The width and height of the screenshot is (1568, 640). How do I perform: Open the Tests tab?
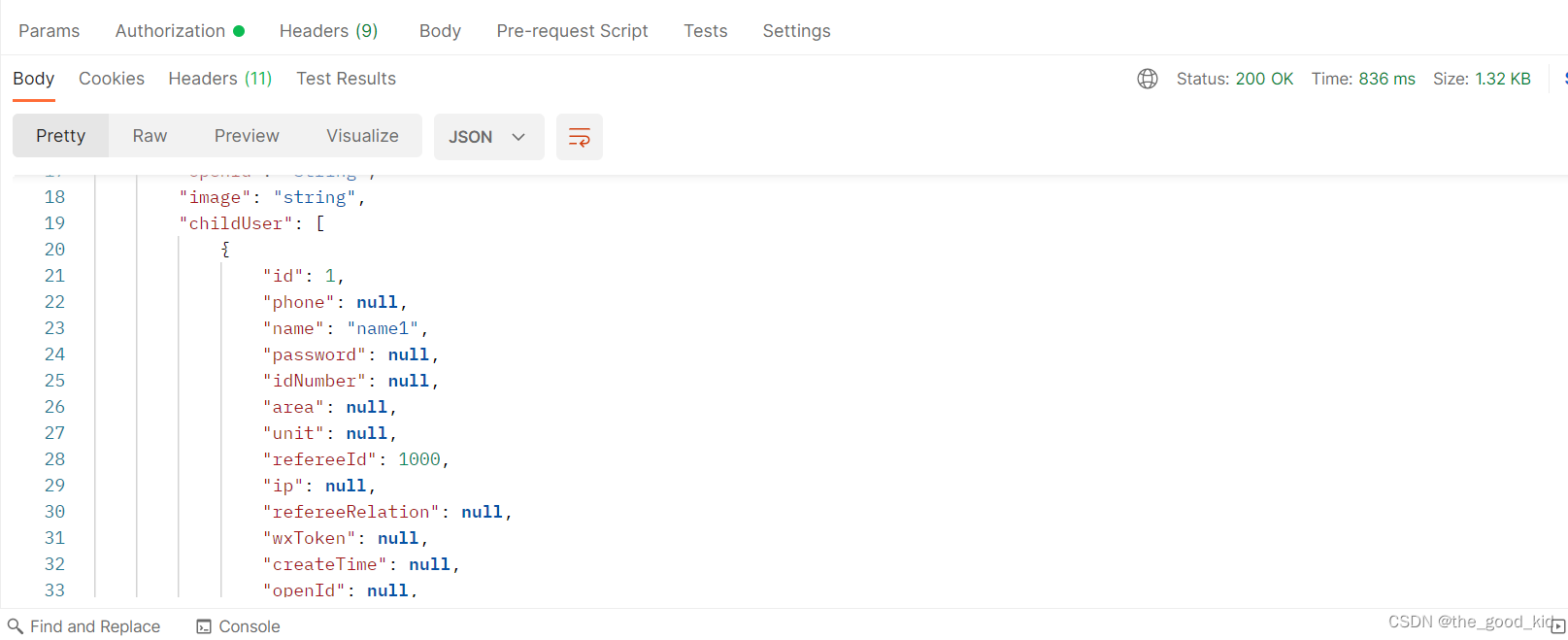click(705, 30)
